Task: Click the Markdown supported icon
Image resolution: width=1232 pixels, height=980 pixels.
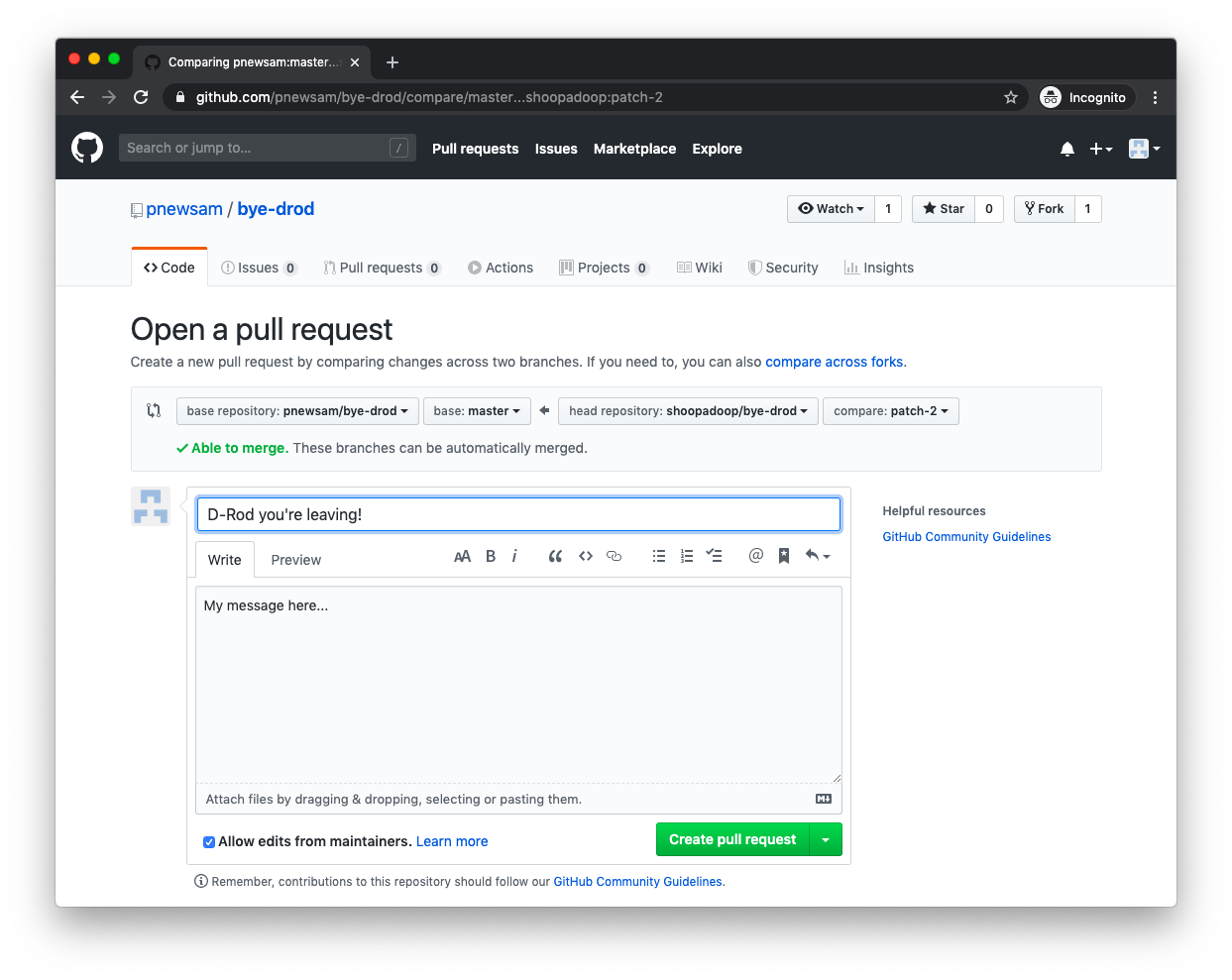Action: (824, 799)
